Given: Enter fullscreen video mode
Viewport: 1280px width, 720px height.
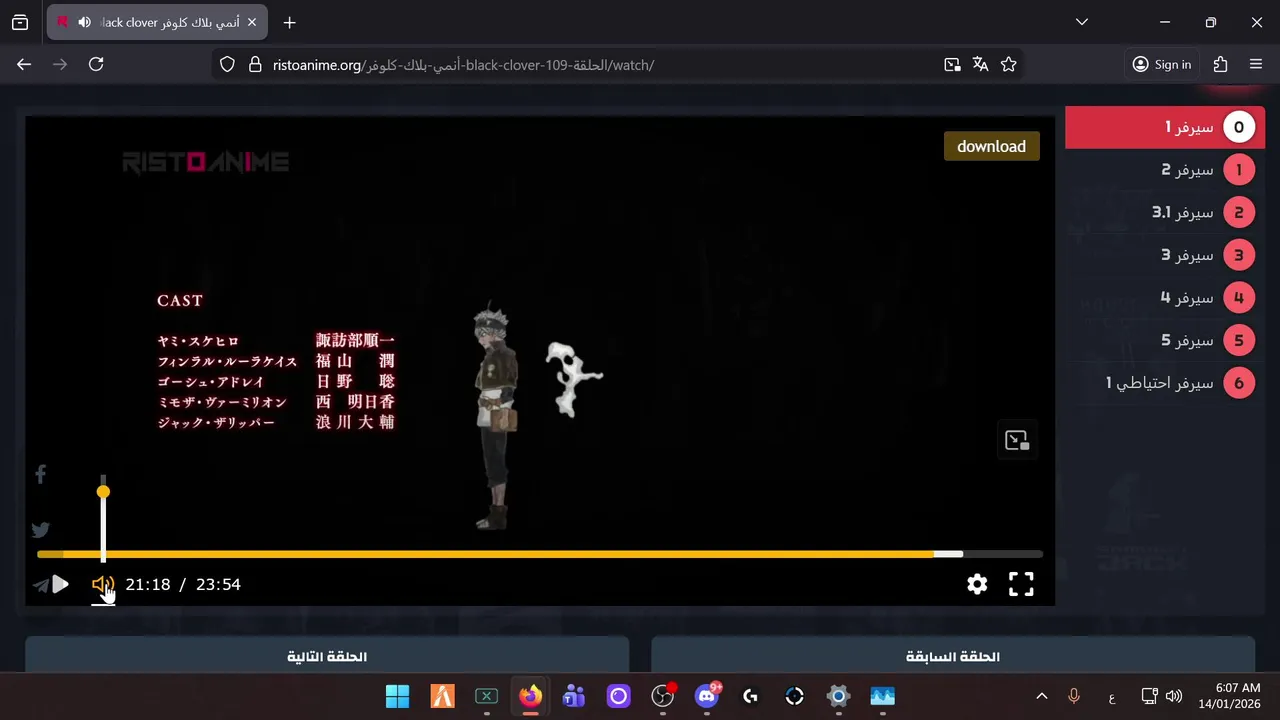Looking at the screenshot, I should click(x=1021, y=584).
